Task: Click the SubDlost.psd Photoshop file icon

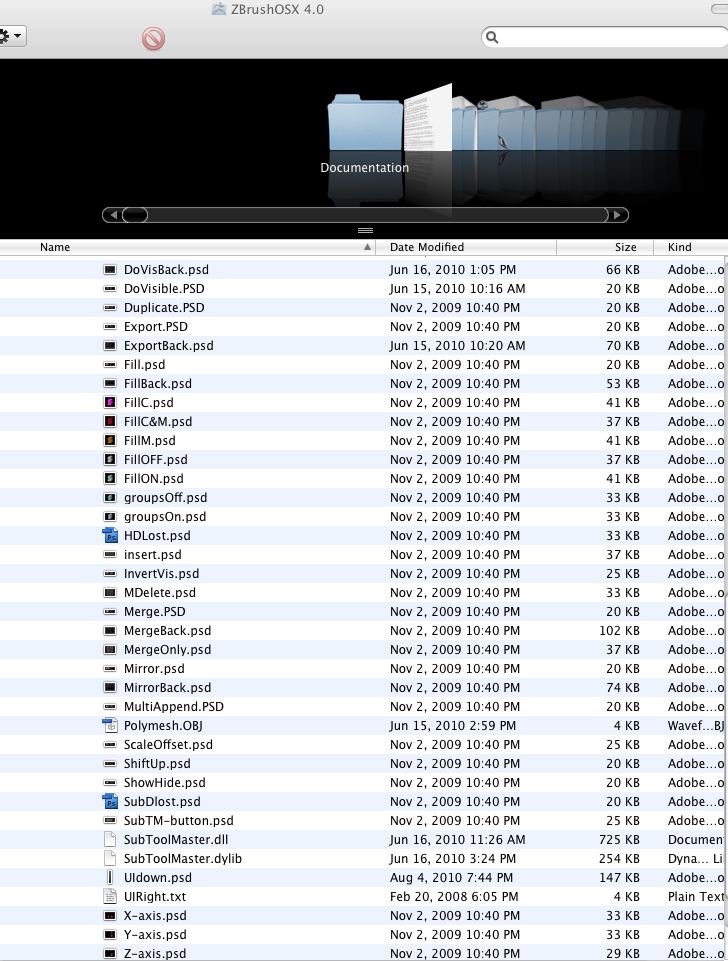Action: (x=110, y=802)
